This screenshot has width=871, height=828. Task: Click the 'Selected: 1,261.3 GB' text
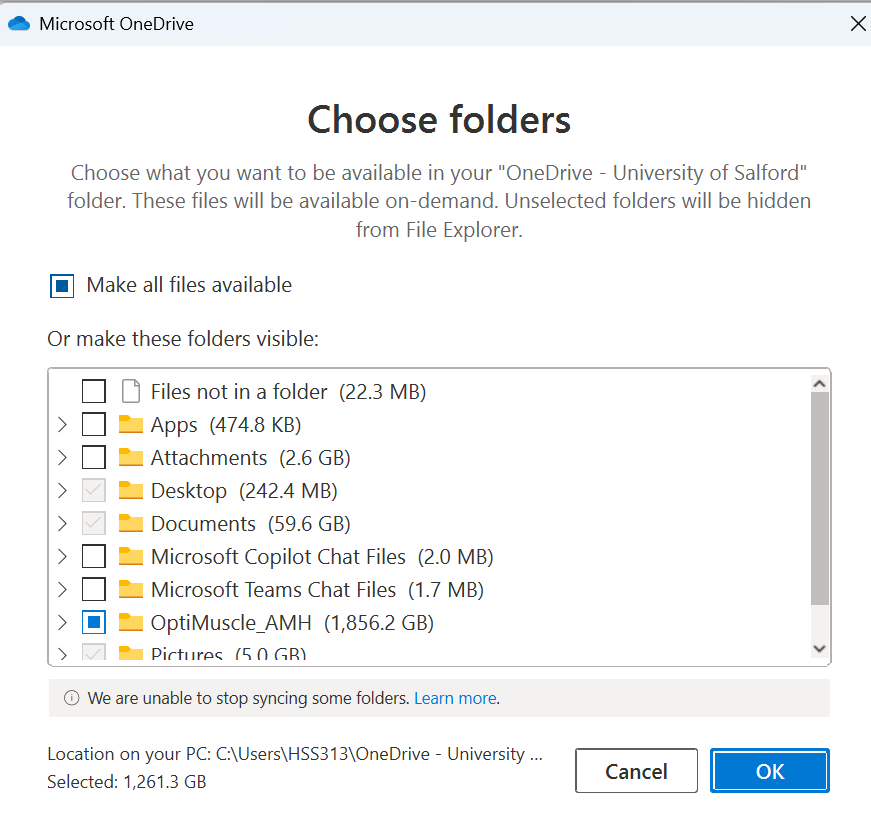tap(127, 782)
